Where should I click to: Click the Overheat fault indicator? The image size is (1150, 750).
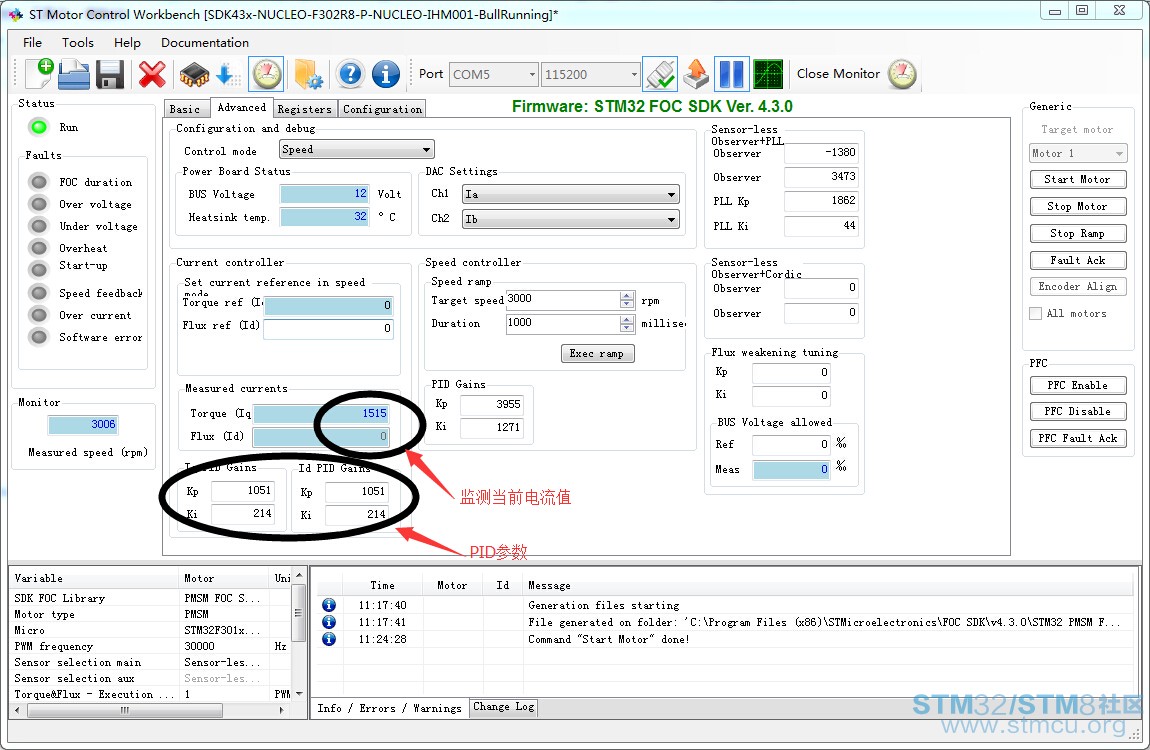click(x=39, y=248)
